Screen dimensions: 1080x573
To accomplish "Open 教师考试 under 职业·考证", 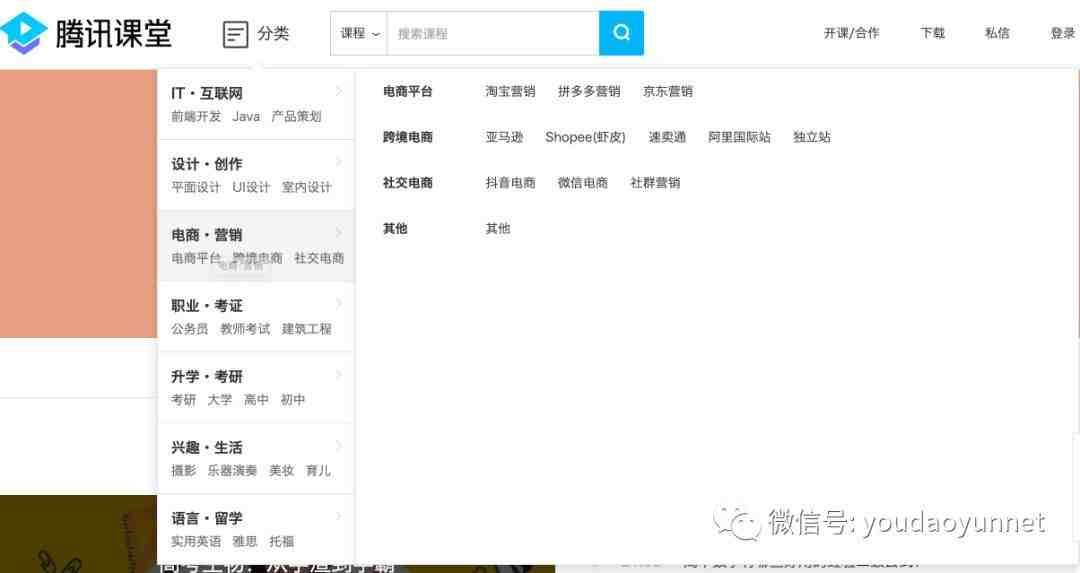I will coord(245,329).
